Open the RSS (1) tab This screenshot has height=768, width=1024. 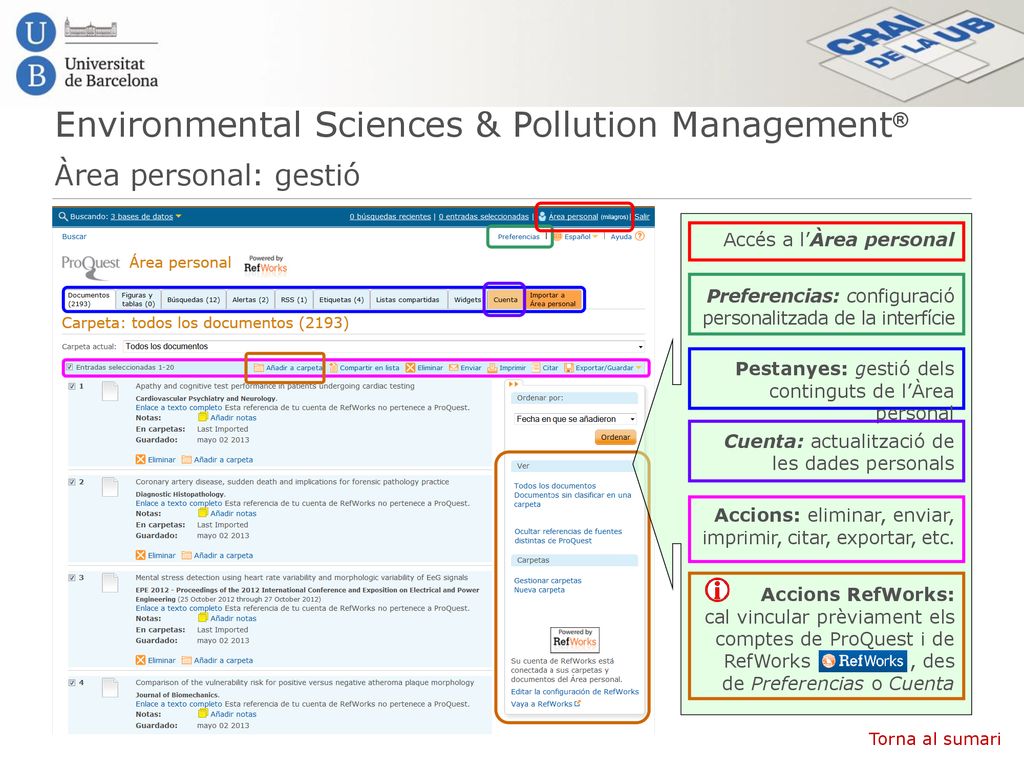(x=294, y=300)
